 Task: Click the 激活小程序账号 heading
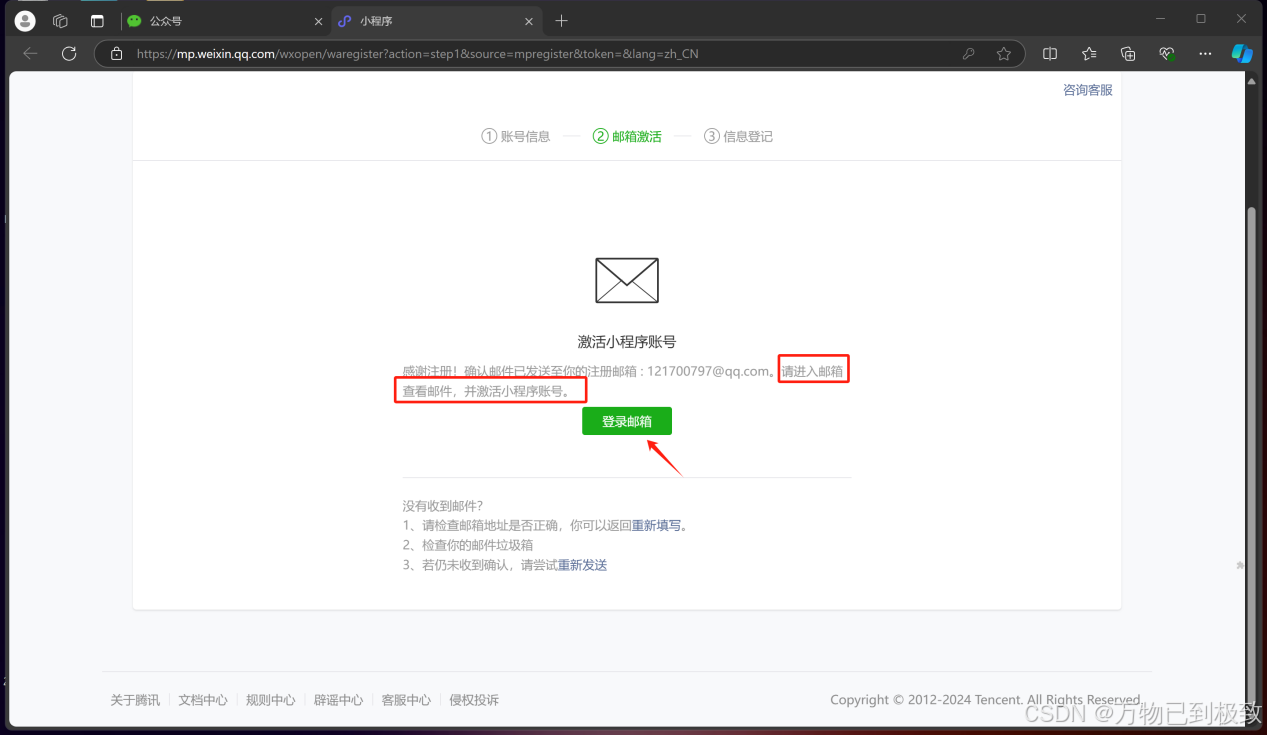pos(627,342)
